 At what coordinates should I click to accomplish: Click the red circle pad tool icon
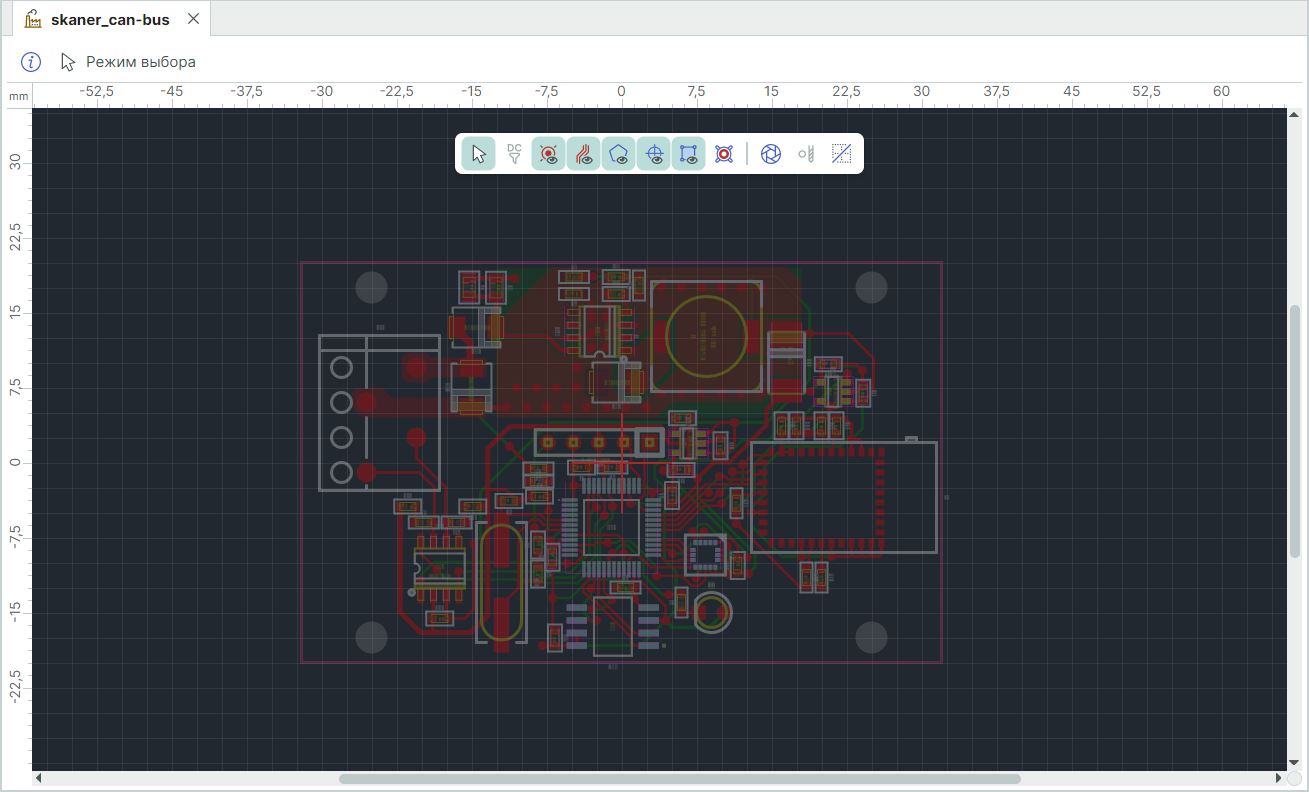(724, 154)
